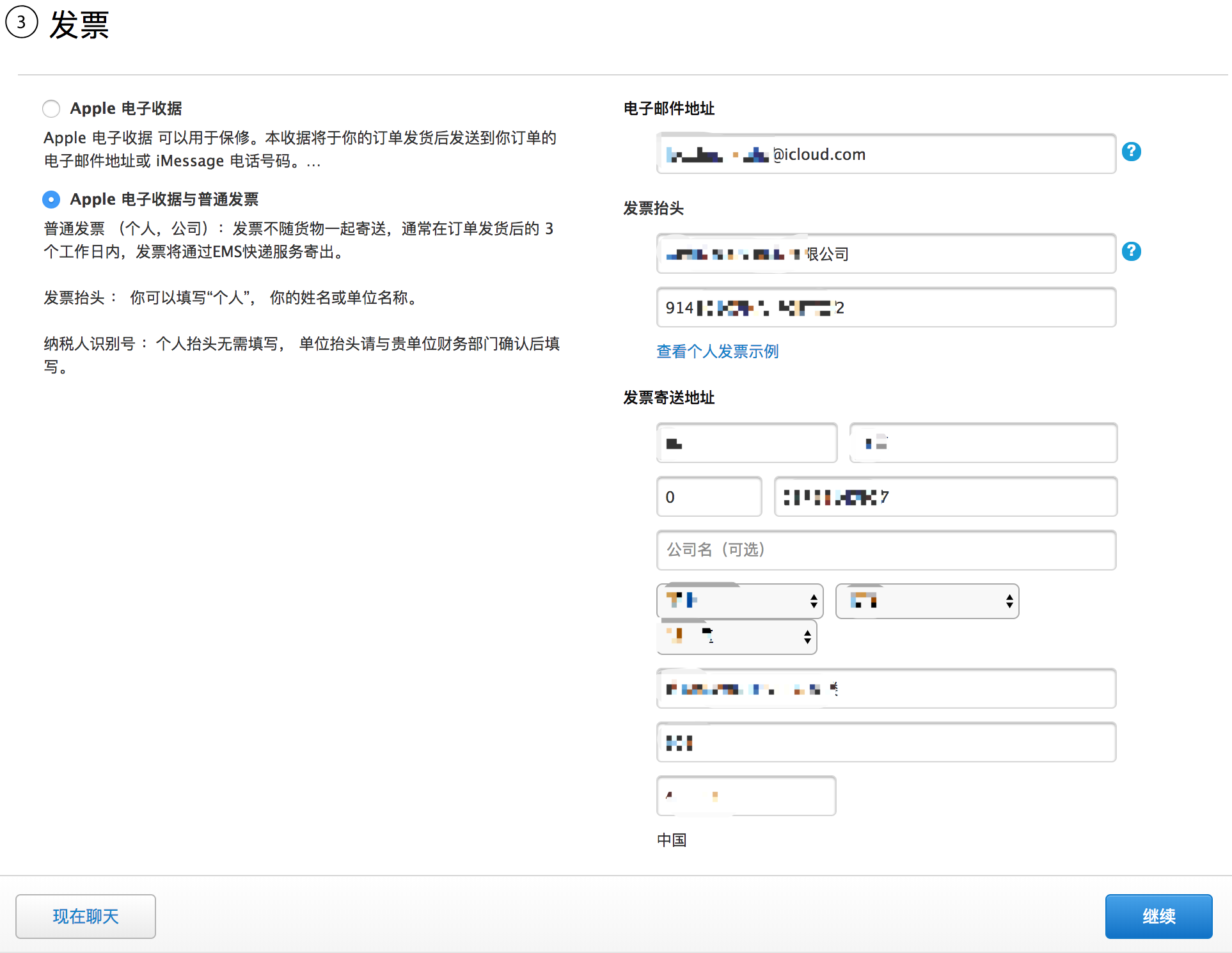1232x953 pixels.
Task: Open the dropdown to the left of 公司名 row below
Action: pos(739,601)
